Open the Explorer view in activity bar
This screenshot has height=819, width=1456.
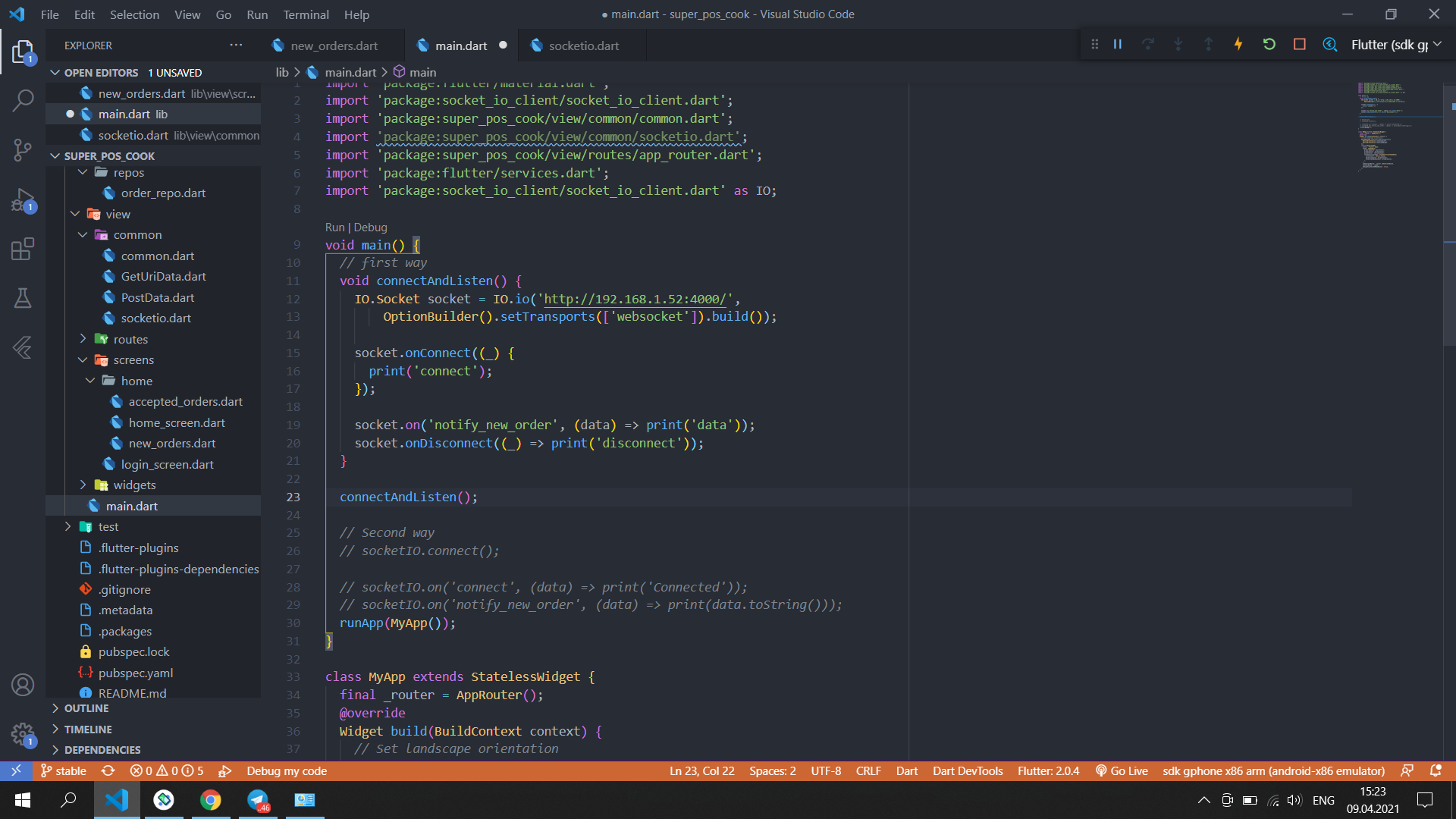(x=23, y=52)
